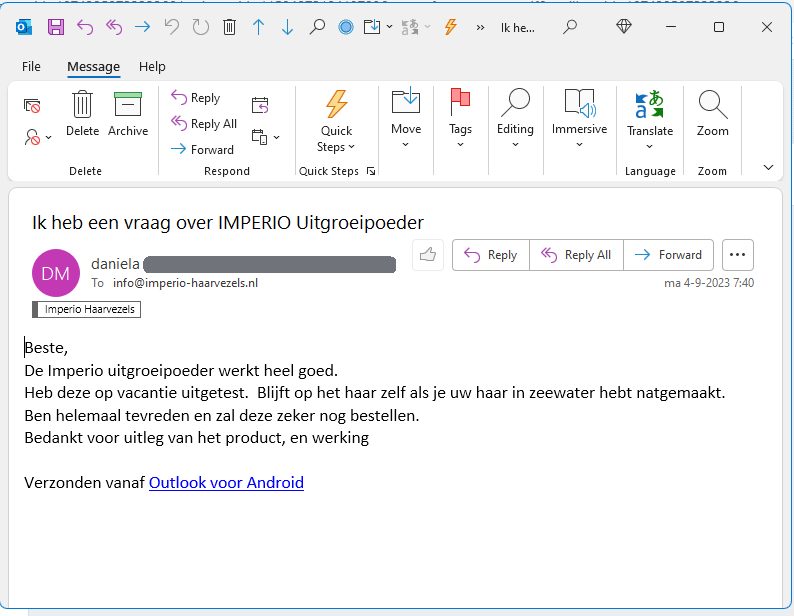Screen dimensions: 794x616
Task: Delete the message using the ribbon trash icon
Action: pyautogui.click(x=82, y=113)
